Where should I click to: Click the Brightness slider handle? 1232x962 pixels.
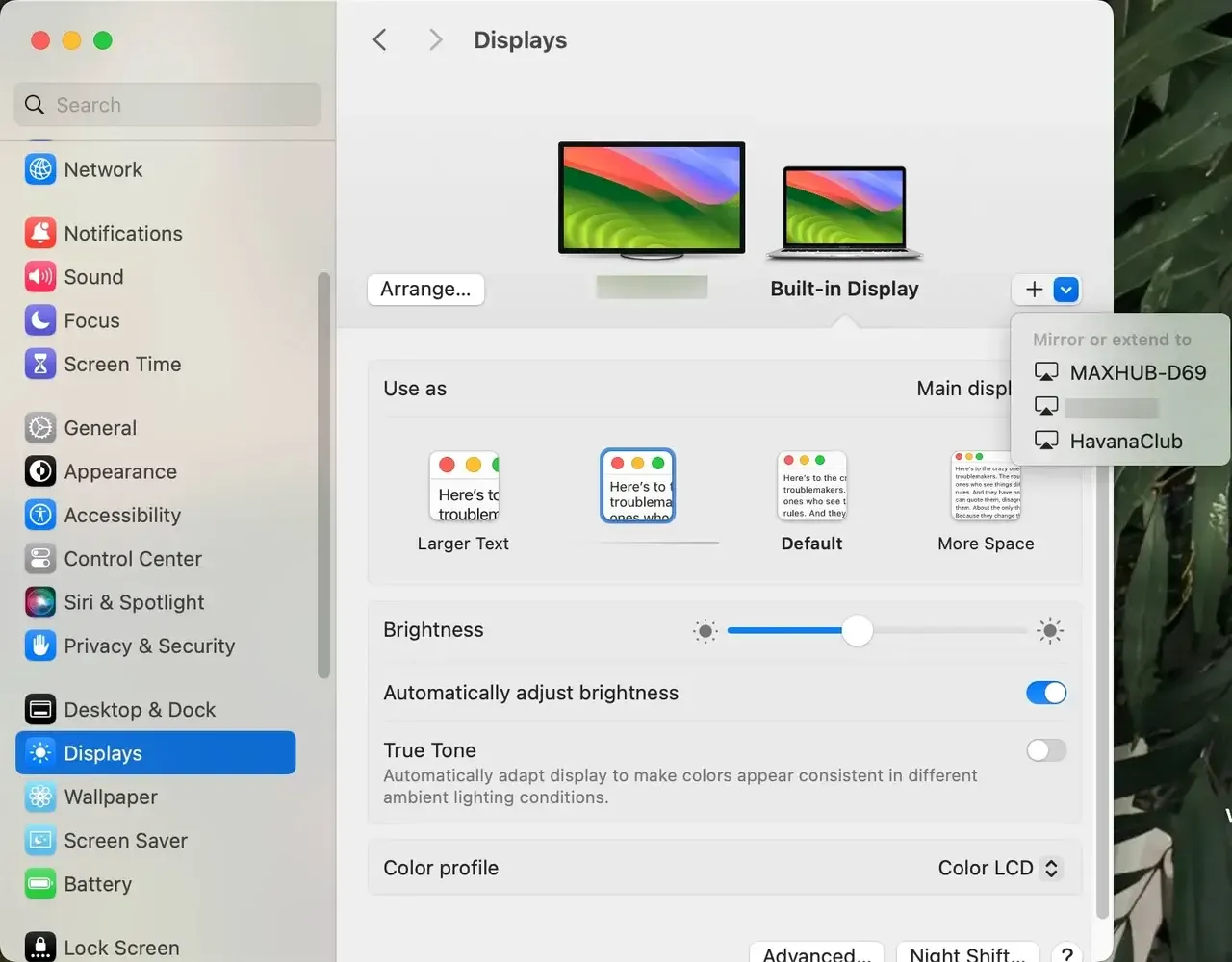coord(857,631)
